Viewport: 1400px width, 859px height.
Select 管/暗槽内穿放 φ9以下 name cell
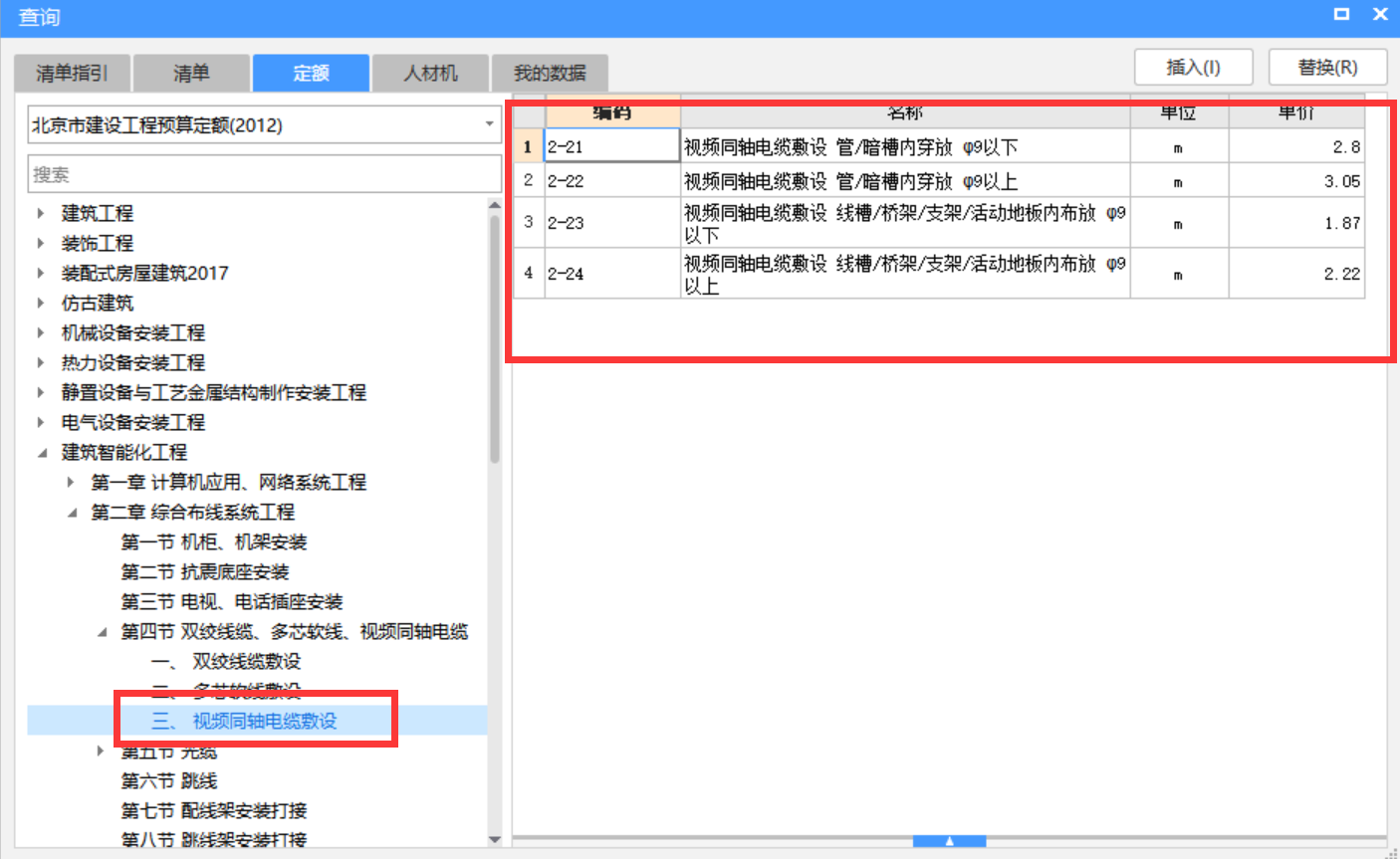[905, 146]
